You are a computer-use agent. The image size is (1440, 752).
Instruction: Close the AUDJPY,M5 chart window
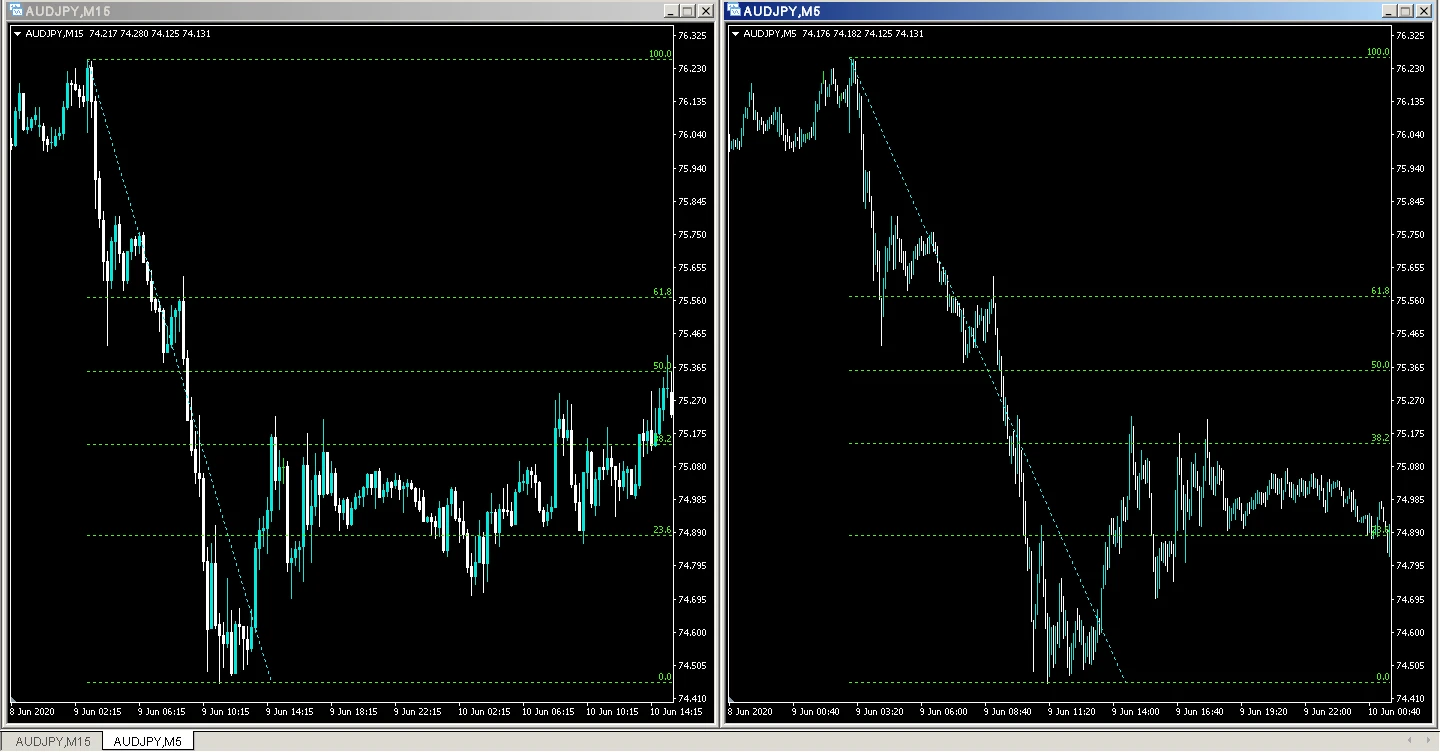point(1425,10)
